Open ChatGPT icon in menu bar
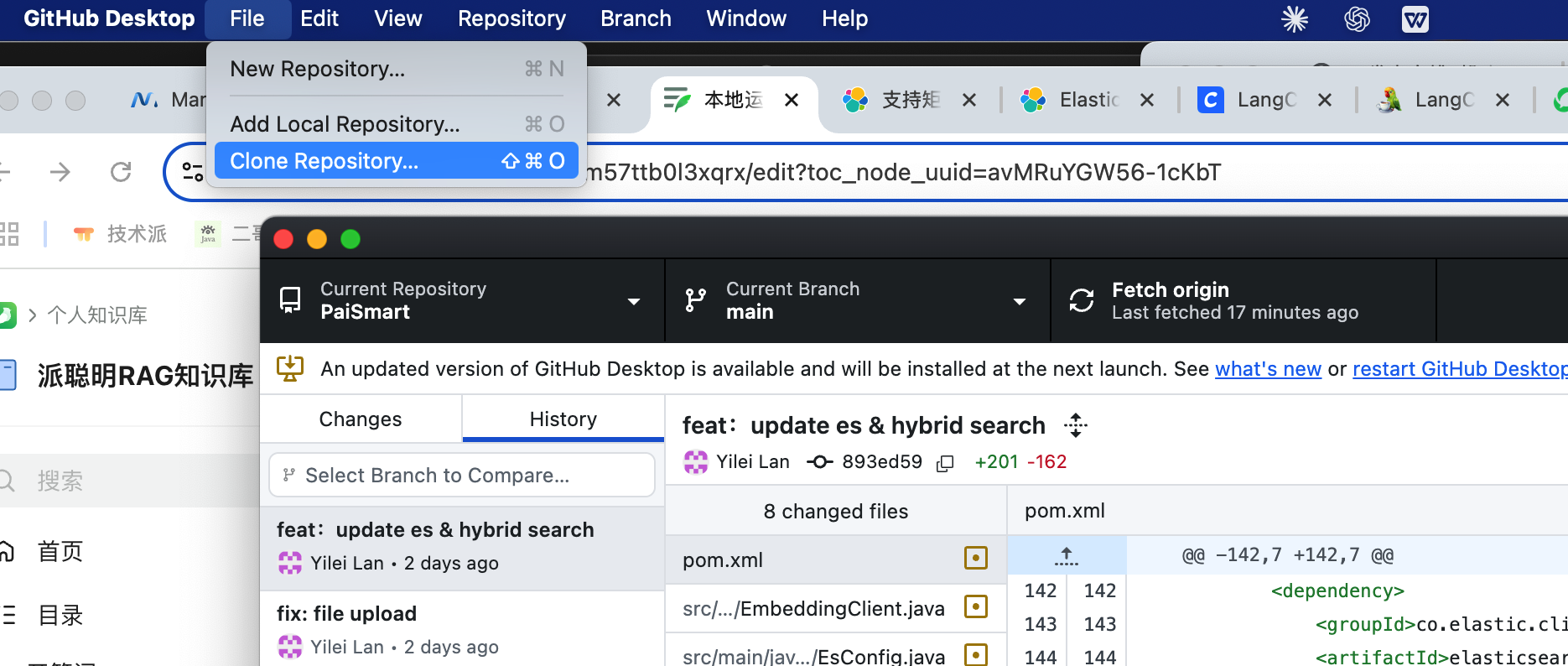Viewport: 1568px width, 666px height. 1357,18
